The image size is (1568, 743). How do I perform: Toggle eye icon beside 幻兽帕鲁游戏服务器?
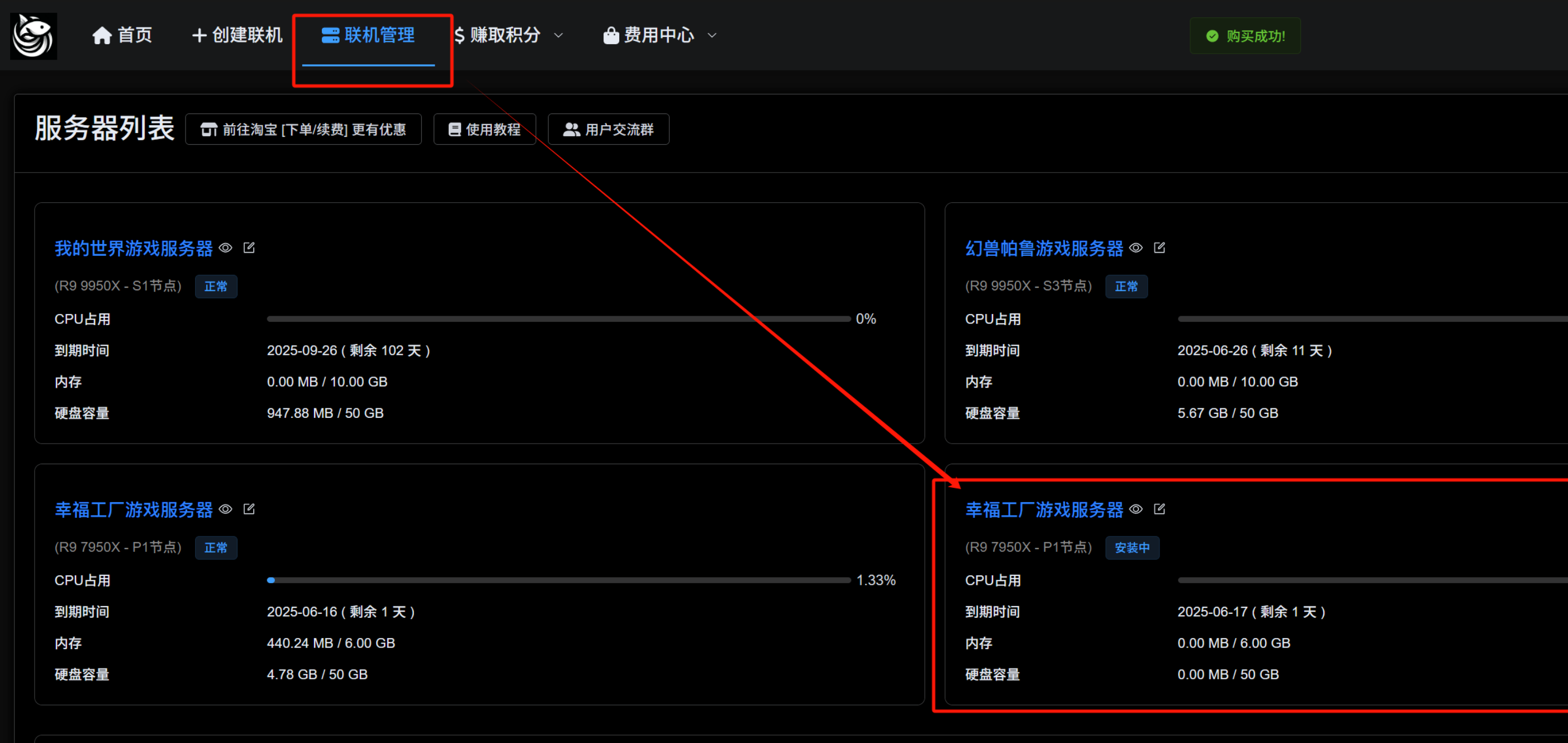[x=1136, y=247]
